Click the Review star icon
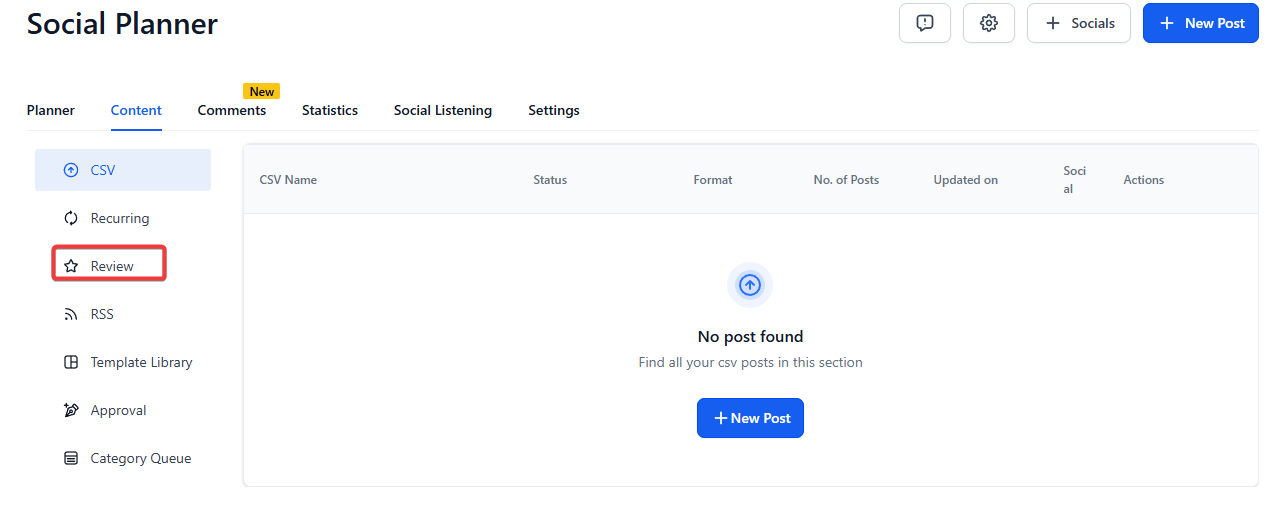The width and height of the screenshot is (1285, 515). pyautogui.click(x=71, y=266)
